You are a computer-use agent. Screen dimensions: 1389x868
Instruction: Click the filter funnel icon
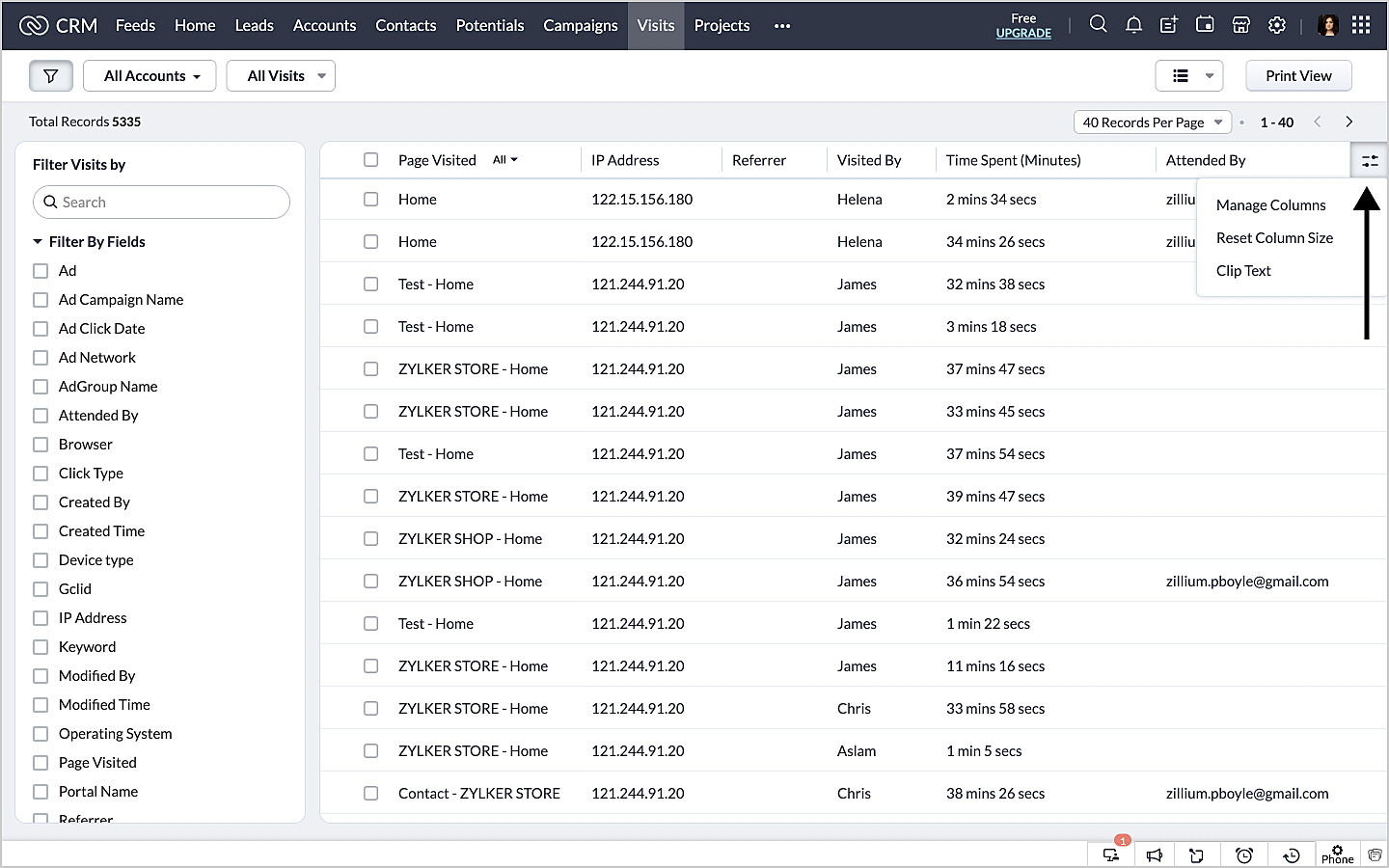(51, 76)
